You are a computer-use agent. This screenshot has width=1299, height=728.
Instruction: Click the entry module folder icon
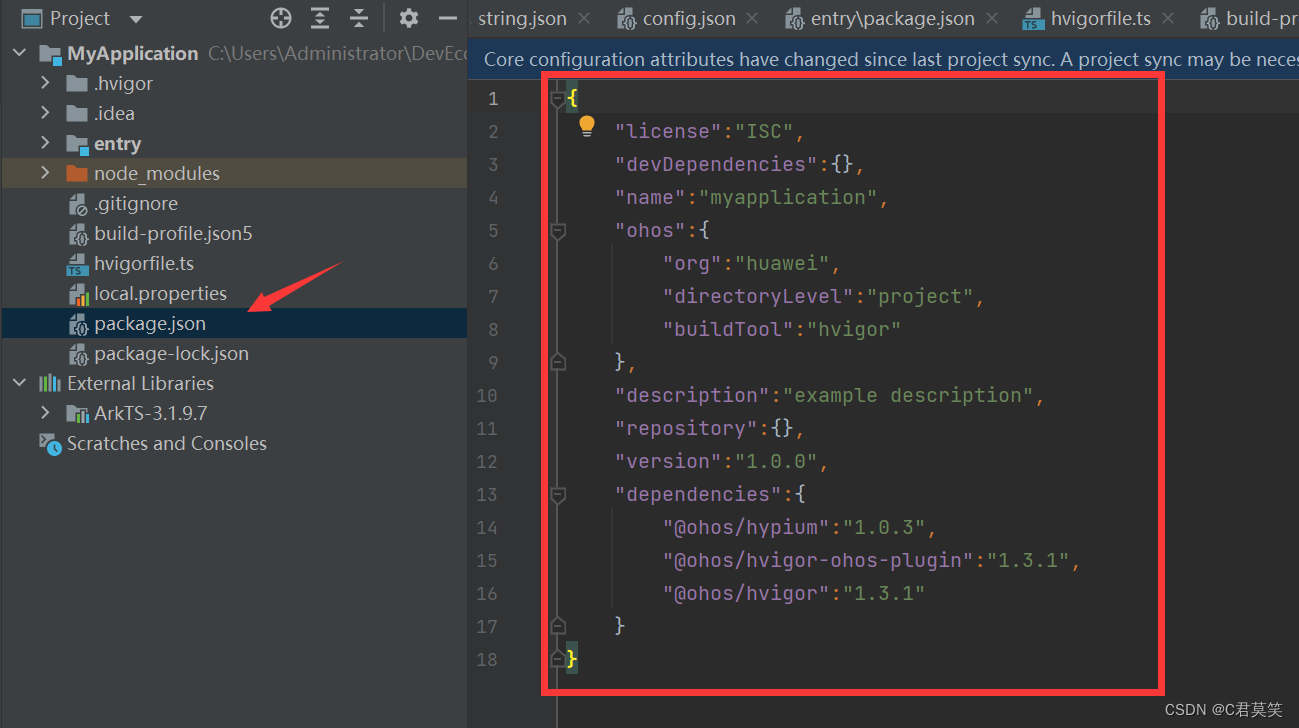(x=77, y=143)
